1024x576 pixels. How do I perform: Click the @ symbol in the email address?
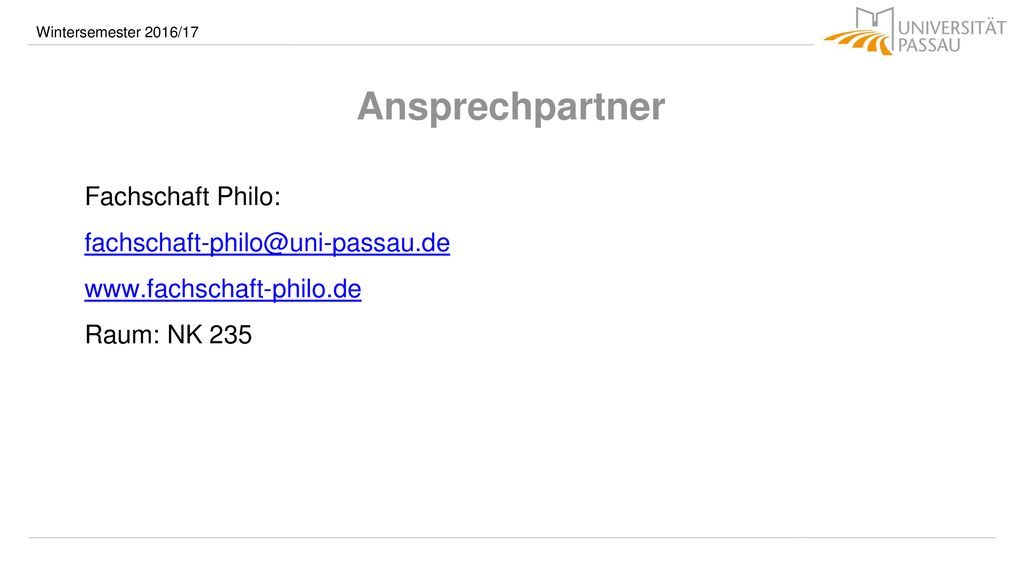[276, 244]
